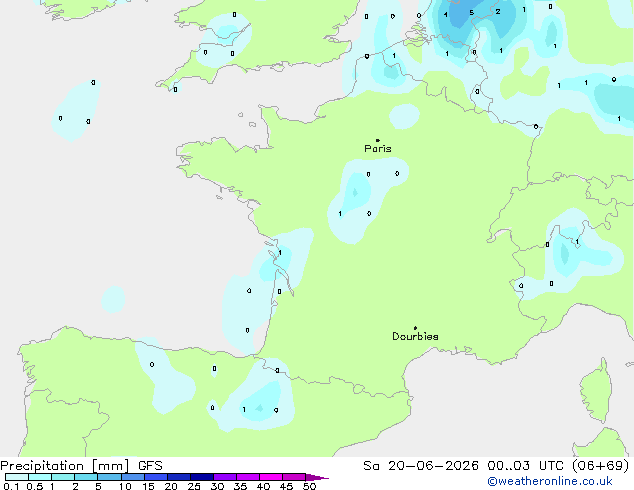Pick the legend swatch between 0.1 and 0.5
Screen dimensions: 634x490
point(17,477)
